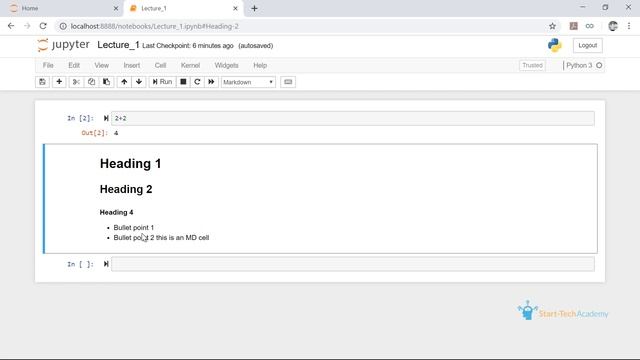Image resolution: width=640 pixels, height=360 pixels.
Task: Open the Chrome profile avatar
Action: (613, 26)
